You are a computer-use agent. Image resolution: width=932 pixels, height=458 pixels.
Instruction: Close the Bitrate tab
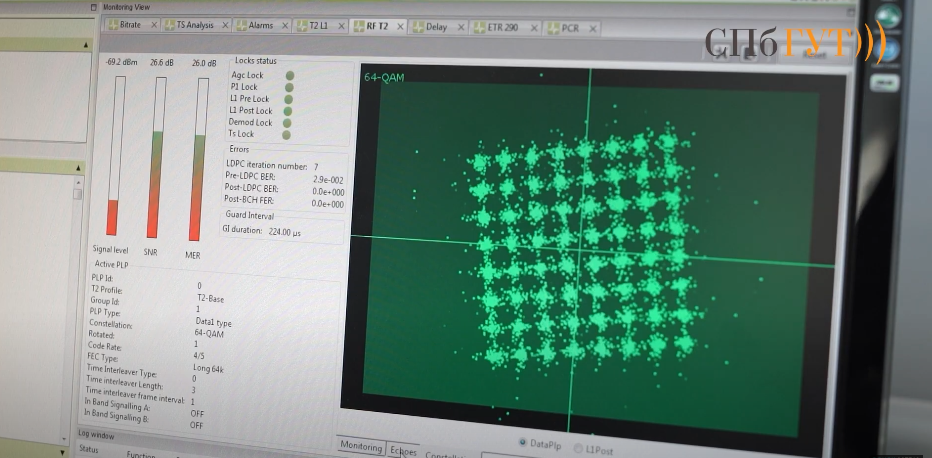(x=153, y=25)
